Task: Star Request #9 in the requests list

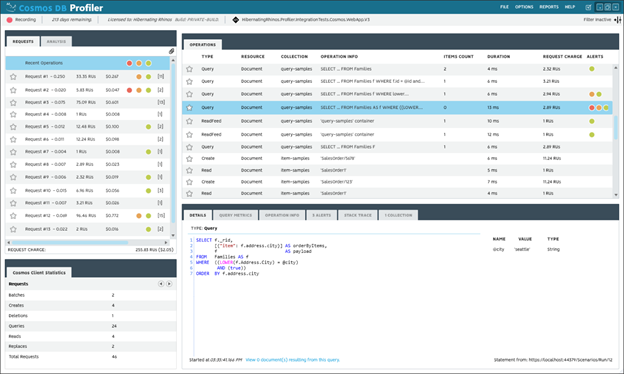Action: pyautogui.click(x=13, y=177)
